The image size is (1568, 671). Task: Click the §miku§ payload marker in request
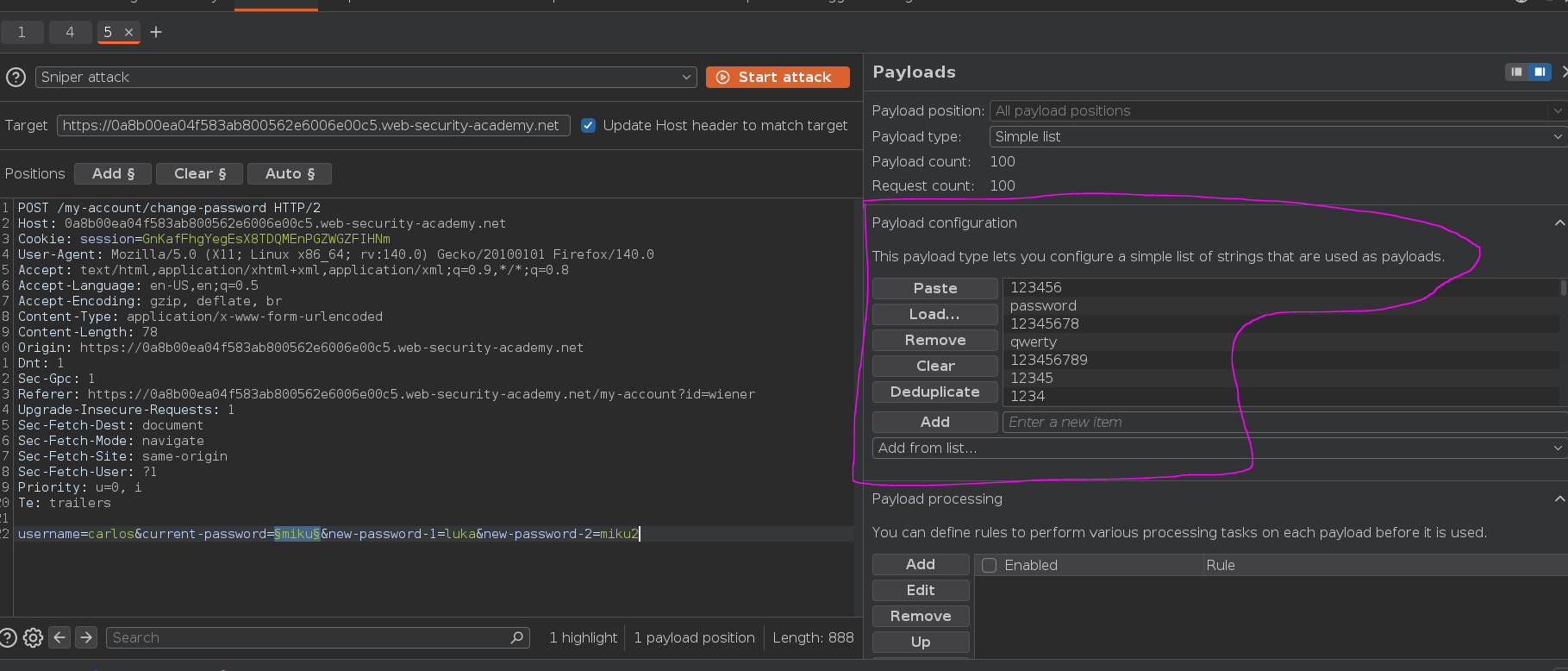click(x=297, y=534)
